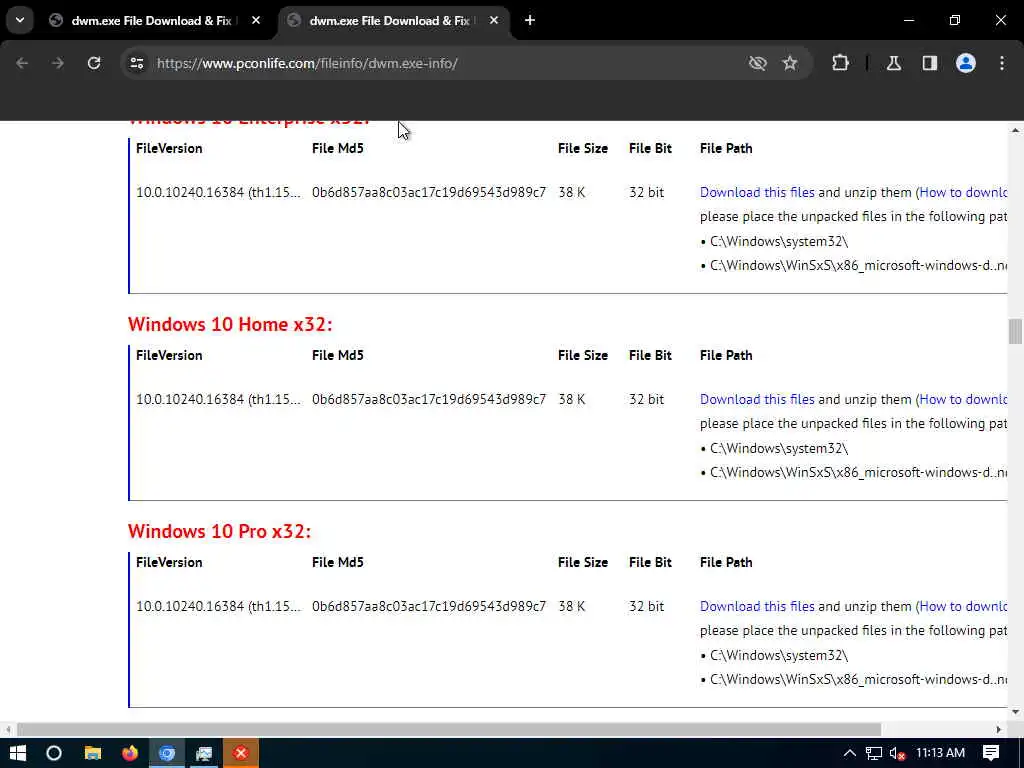Reload the current page
1024x768 pixels.
click(94, 63)
